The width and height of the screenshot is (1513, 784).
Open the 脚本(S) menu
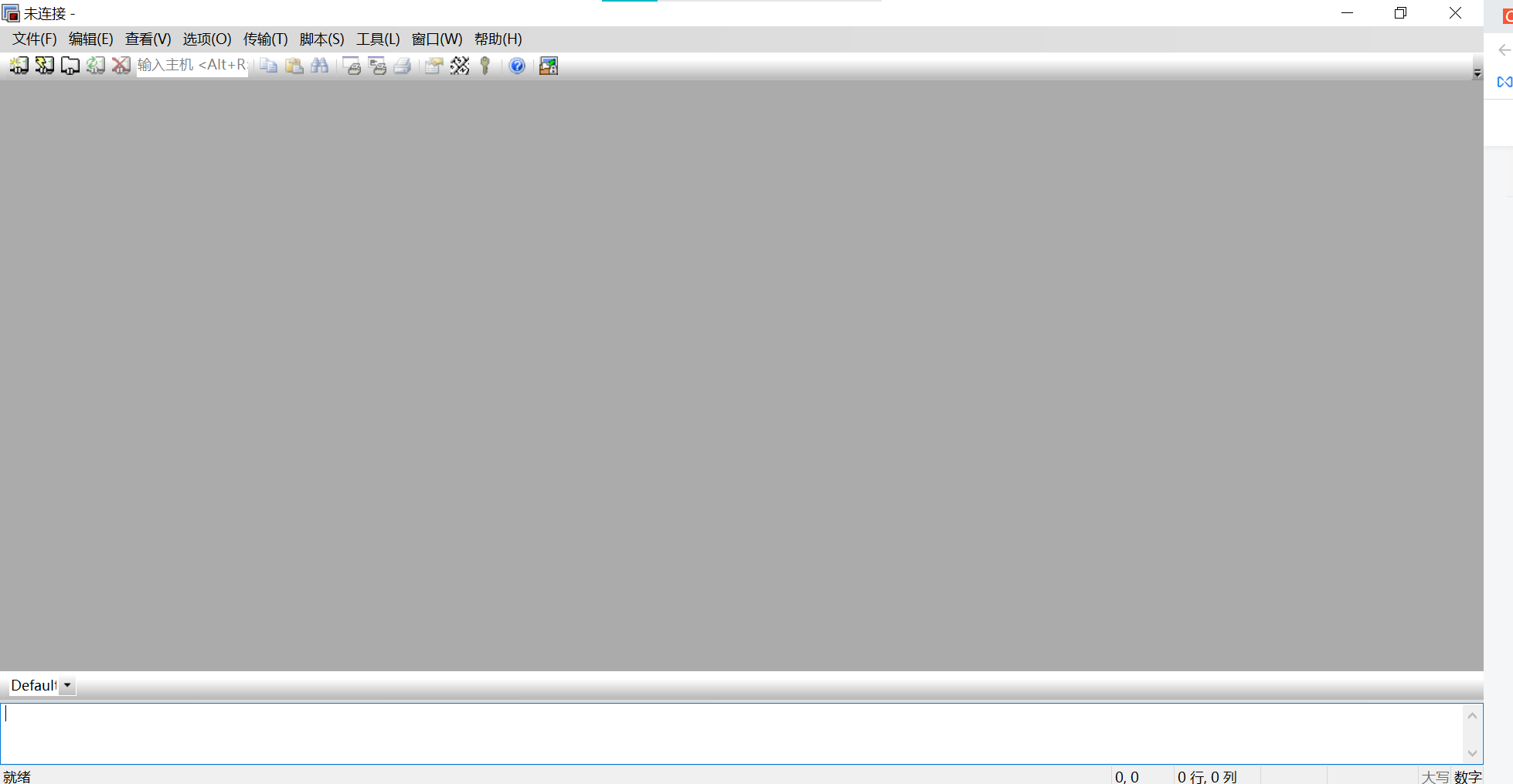[x=321, y=39]
